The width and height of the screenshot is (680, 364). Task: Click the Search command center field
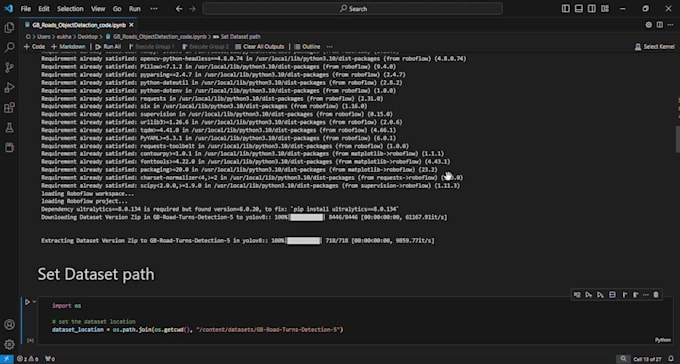(x=353, y=9)
